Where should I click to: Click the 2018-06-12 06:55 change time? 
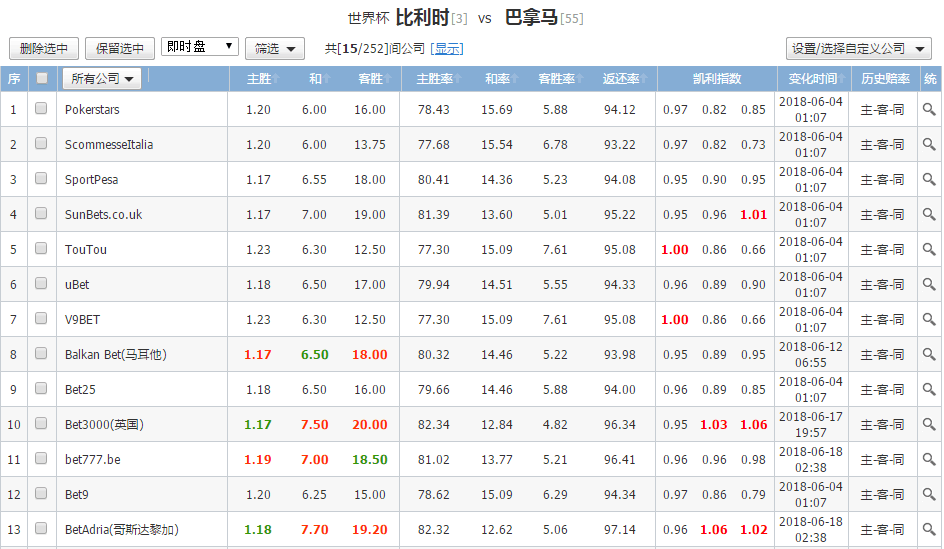810,355
